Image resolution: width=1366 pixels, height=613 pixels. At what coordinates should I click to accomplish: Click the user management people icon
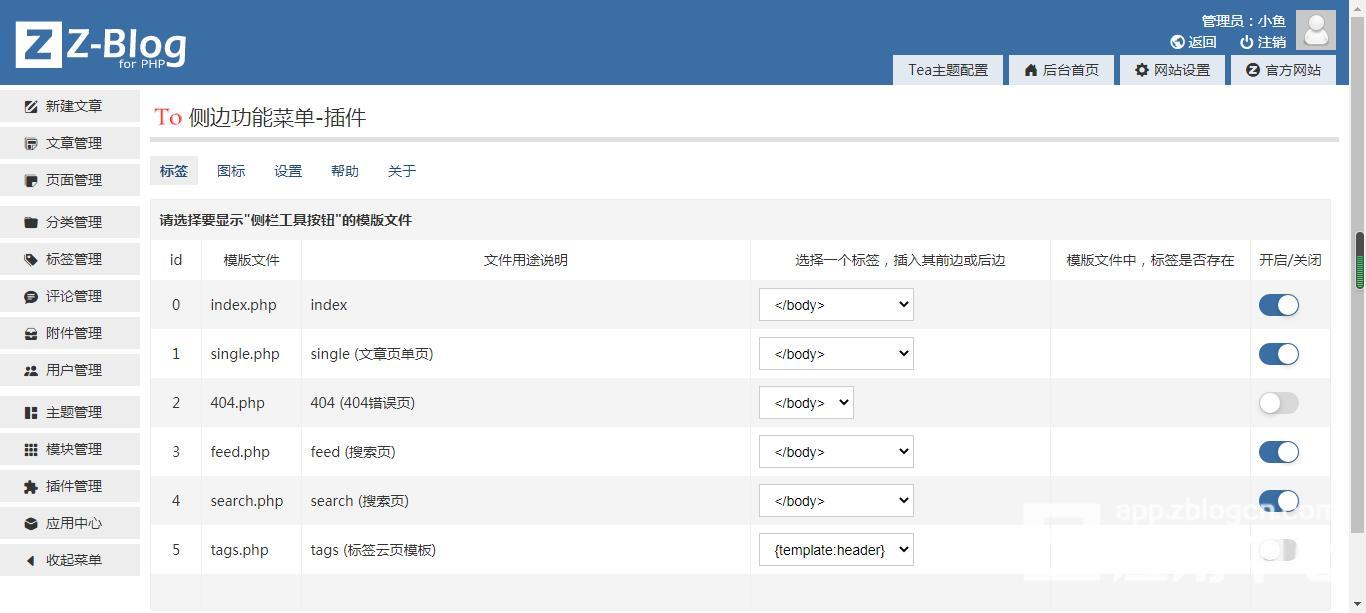click(x=31, y=370)
